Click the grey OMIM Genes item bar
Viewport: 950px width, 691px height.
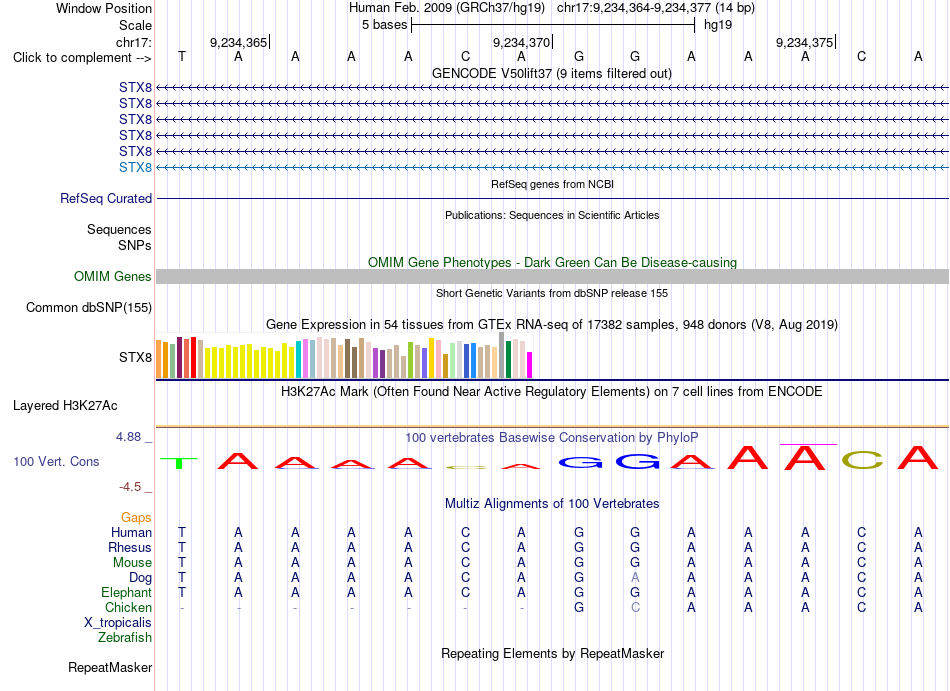[x=552, y=277]
